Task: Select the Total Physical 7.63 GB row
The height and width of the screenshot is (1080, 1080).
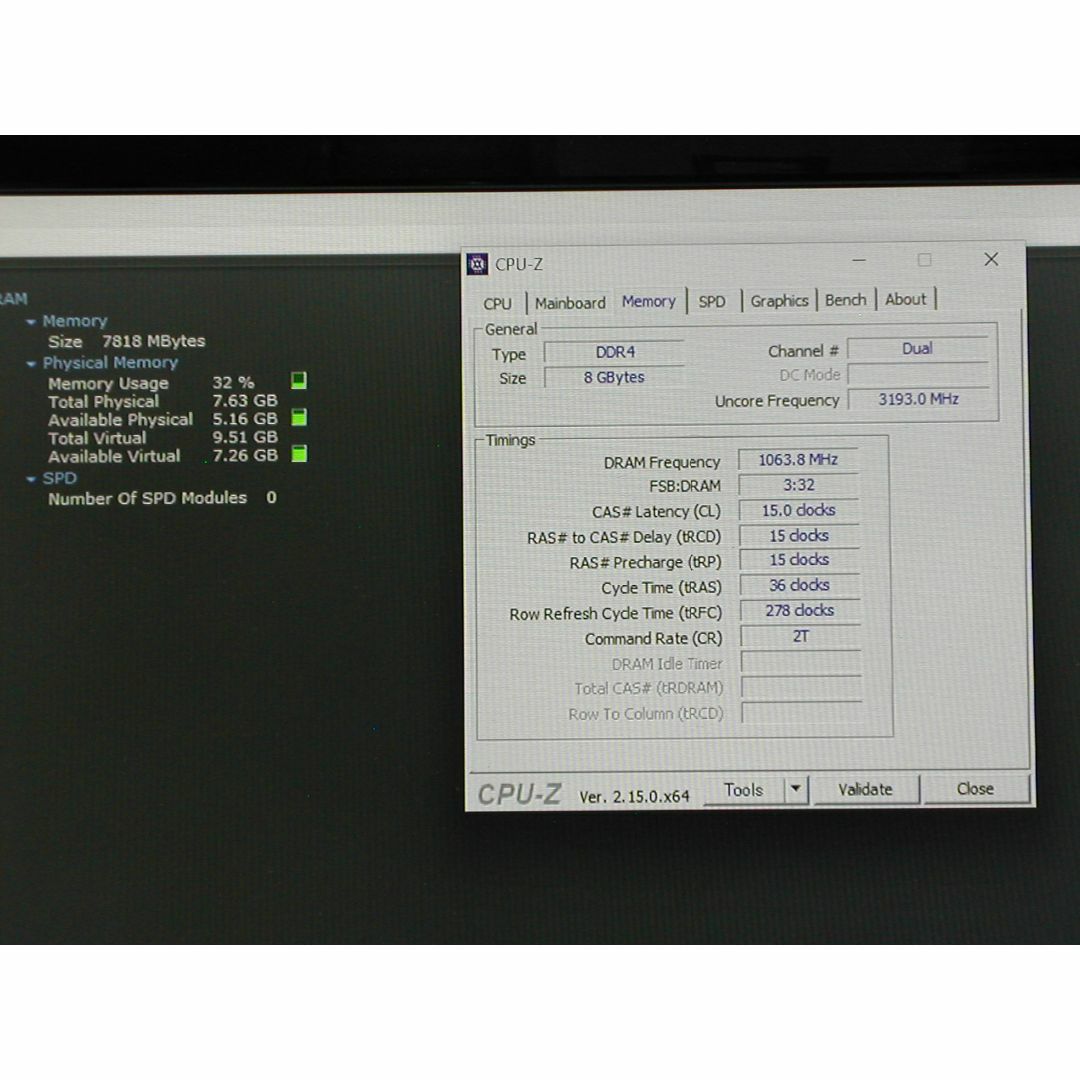Action: coord(163,402)
